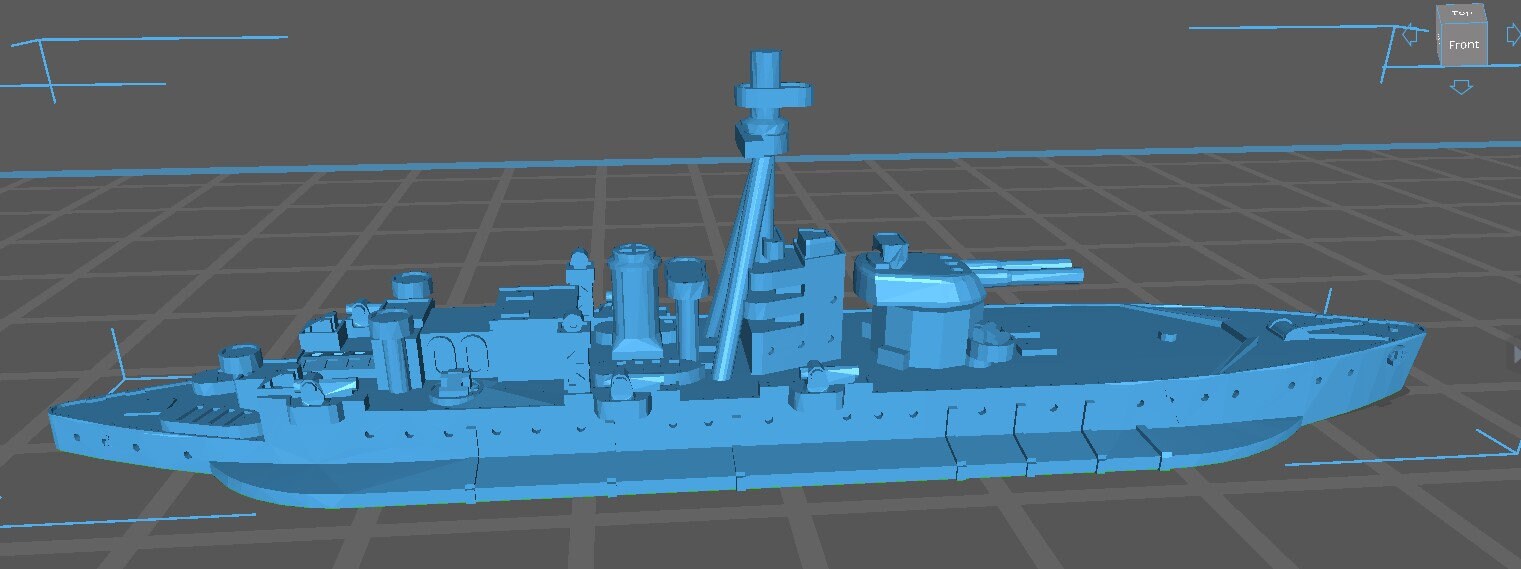This screenshot has height=569, width=1521.
Task: Click the Top face of the view cube
Action: (x=1461, y=12)
